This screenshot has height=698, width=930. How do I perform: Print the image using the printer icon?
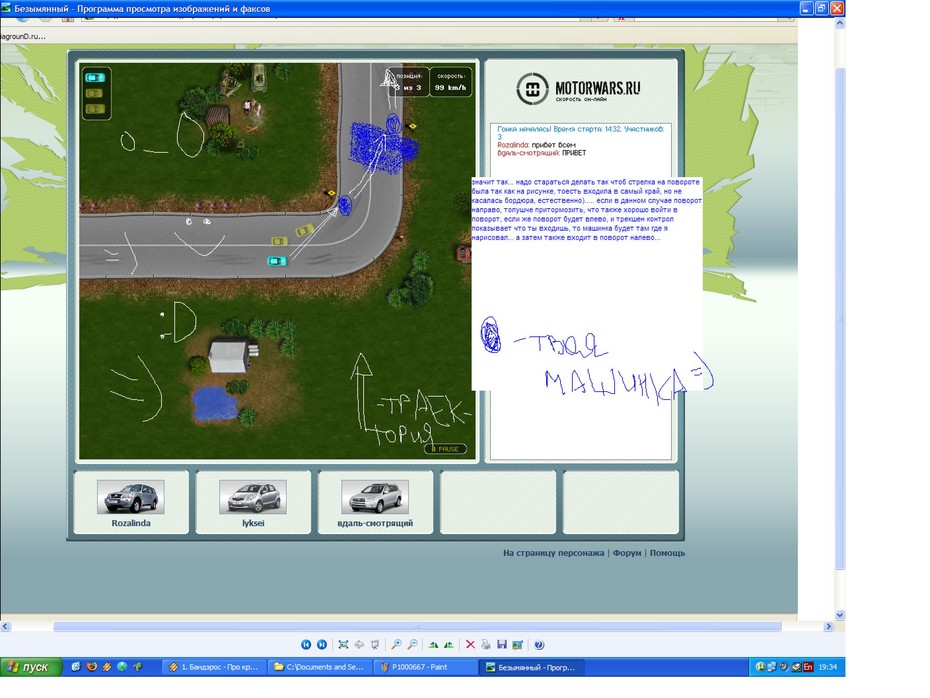click(485, 645)
